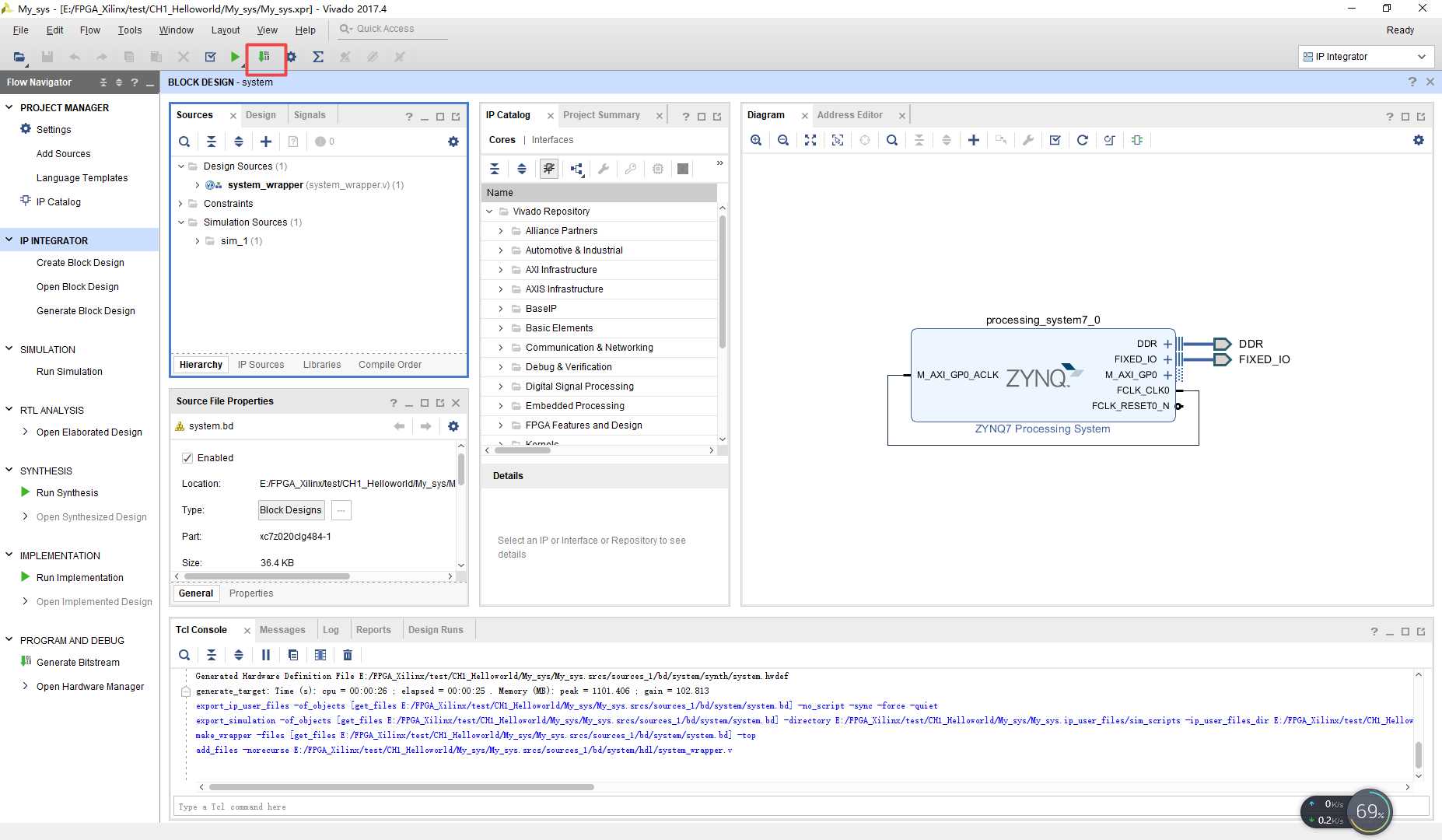Open Language Templates

[x=82, y=178]
